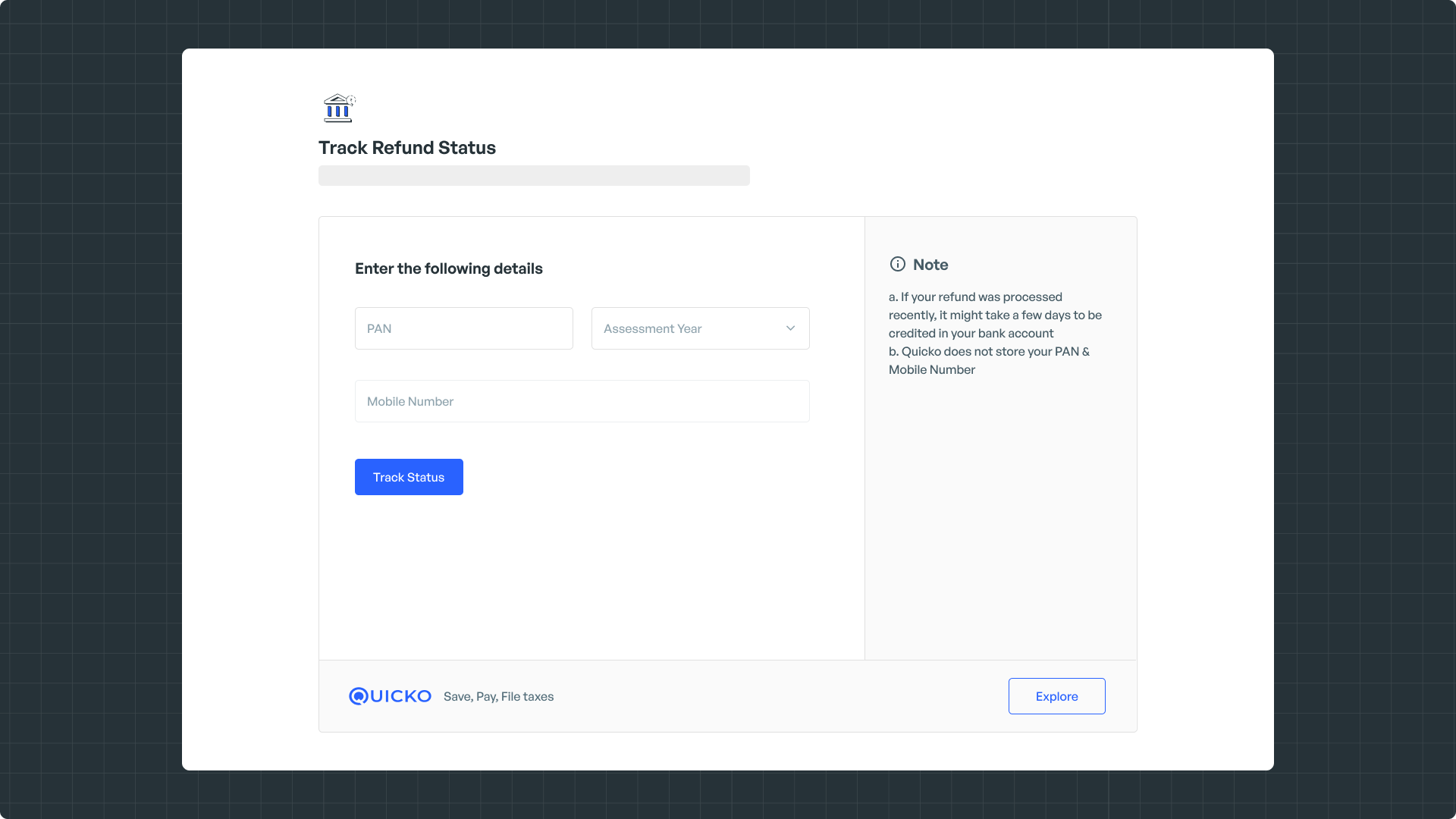Focus the Mobile Number input field

(582, 401)
